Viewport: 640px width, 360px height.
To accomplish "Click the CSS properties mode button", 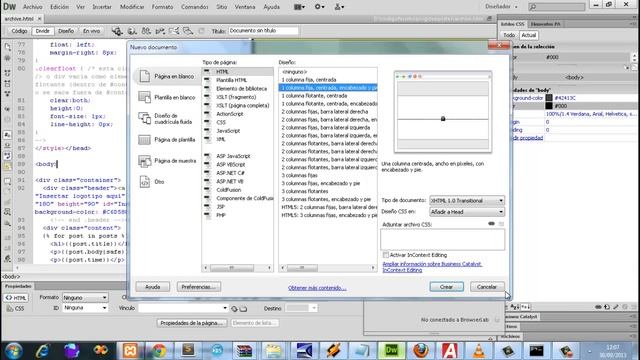I will [16, 308].
